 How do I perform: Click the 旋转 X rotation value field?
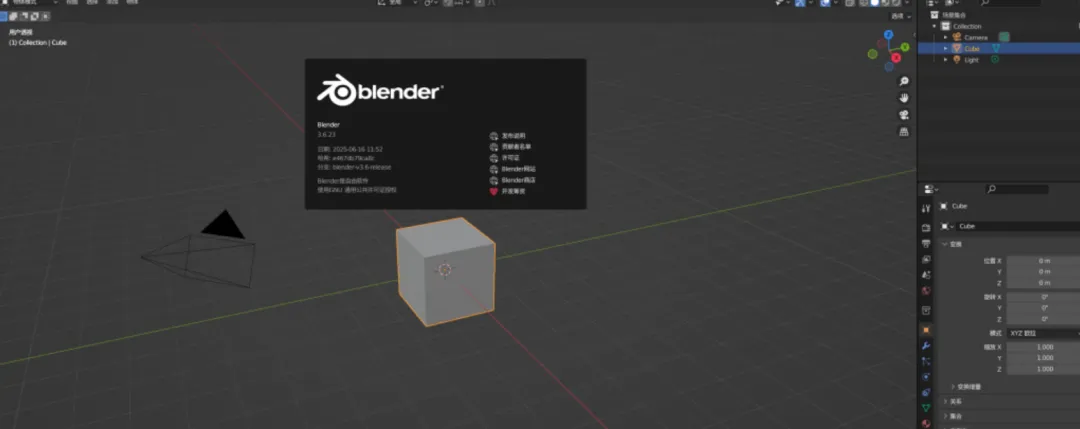tap(1043, 297)
